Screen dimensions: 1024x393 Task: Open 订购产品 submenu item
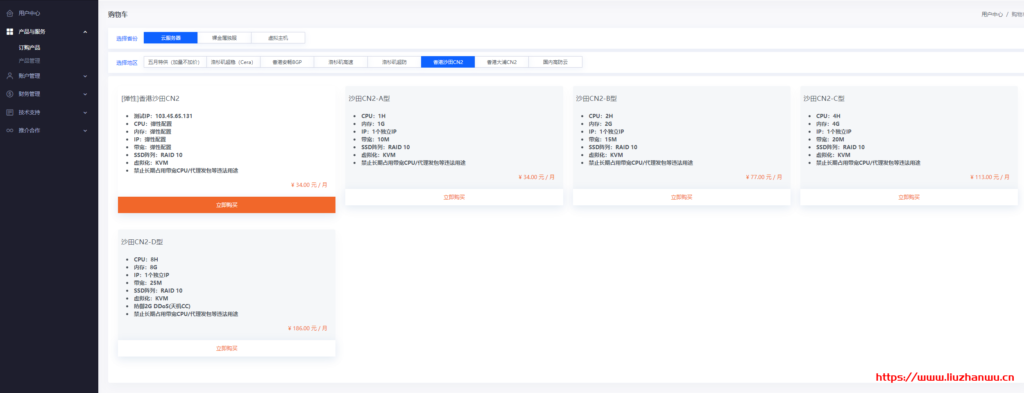pyautogui.click(x=29, y=48)
